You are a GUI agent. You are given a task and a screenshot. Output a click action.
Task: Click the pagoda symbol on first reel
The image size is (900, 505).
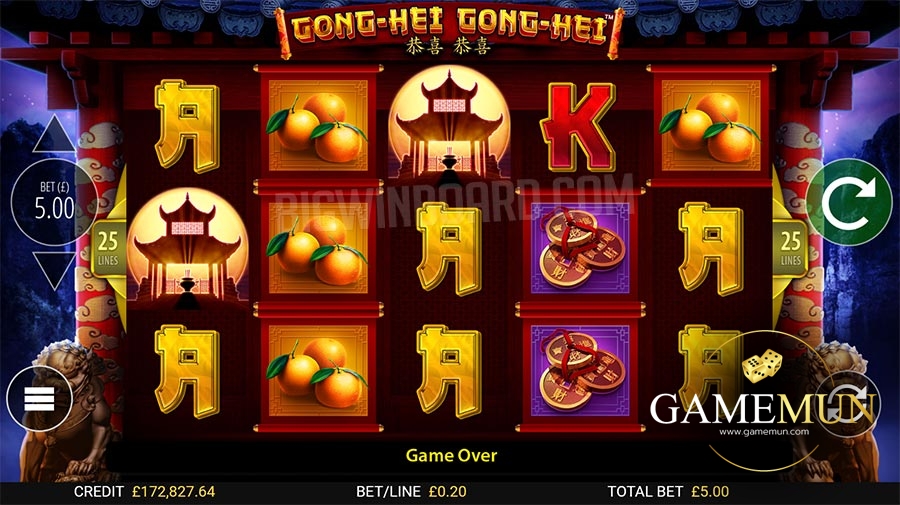187,247
